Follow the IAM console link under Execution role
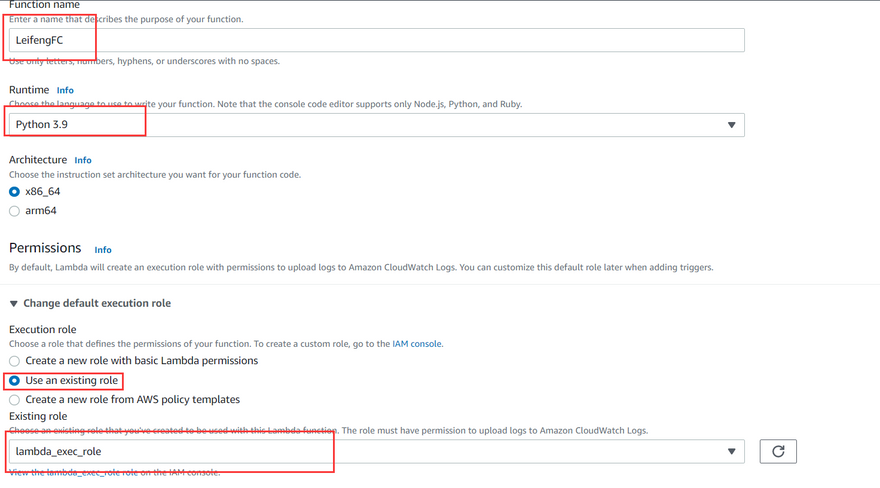Image resolution: width=880 pixels, height=488 pixels. click(x=416, y=344)
